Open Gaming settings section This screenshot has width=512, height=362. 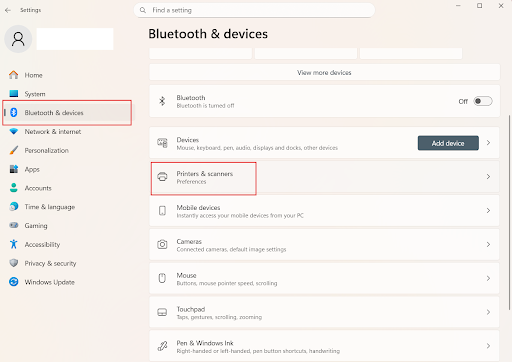point(67,225)
